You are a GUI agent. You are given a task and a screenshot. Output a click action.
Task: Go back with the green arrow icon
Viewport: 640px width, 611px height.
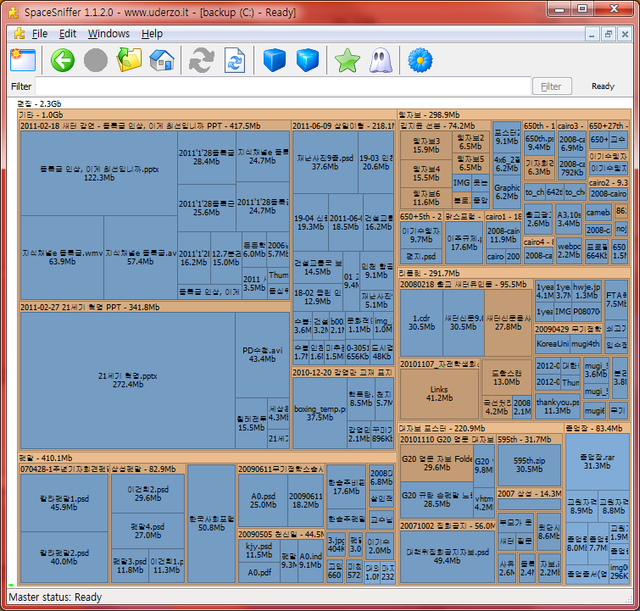click(63, 60)
